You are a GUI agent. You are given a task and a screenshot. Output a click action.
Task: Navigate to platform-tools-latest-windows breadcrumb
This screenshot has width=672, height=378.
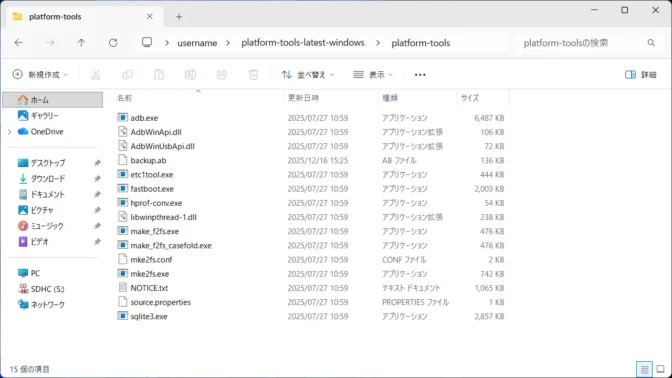[x=303, y=43]
